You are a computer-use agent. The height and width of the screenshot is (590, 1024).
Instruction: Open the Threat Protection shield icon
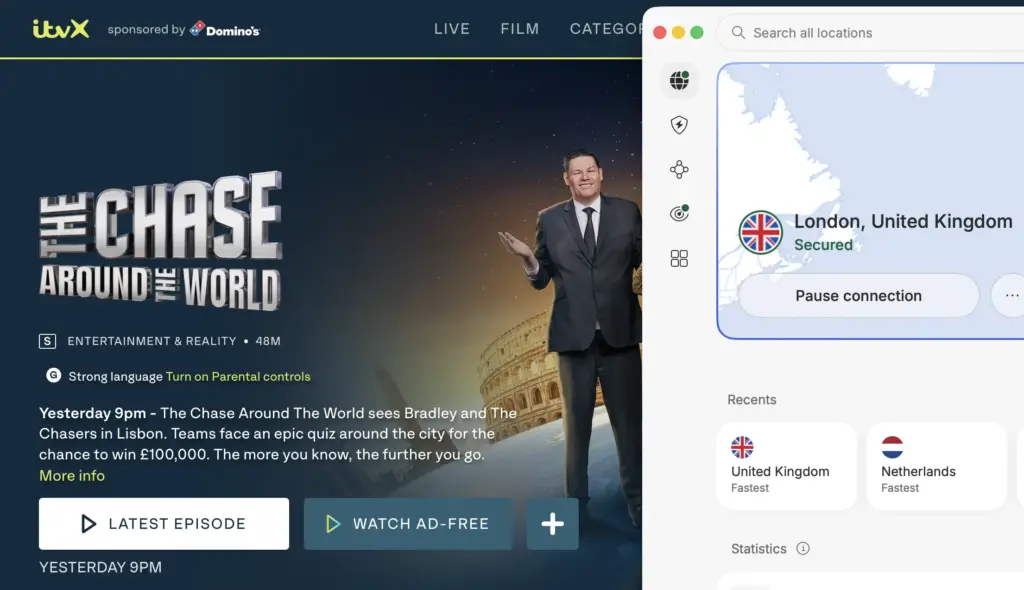[x=679, y=125]
